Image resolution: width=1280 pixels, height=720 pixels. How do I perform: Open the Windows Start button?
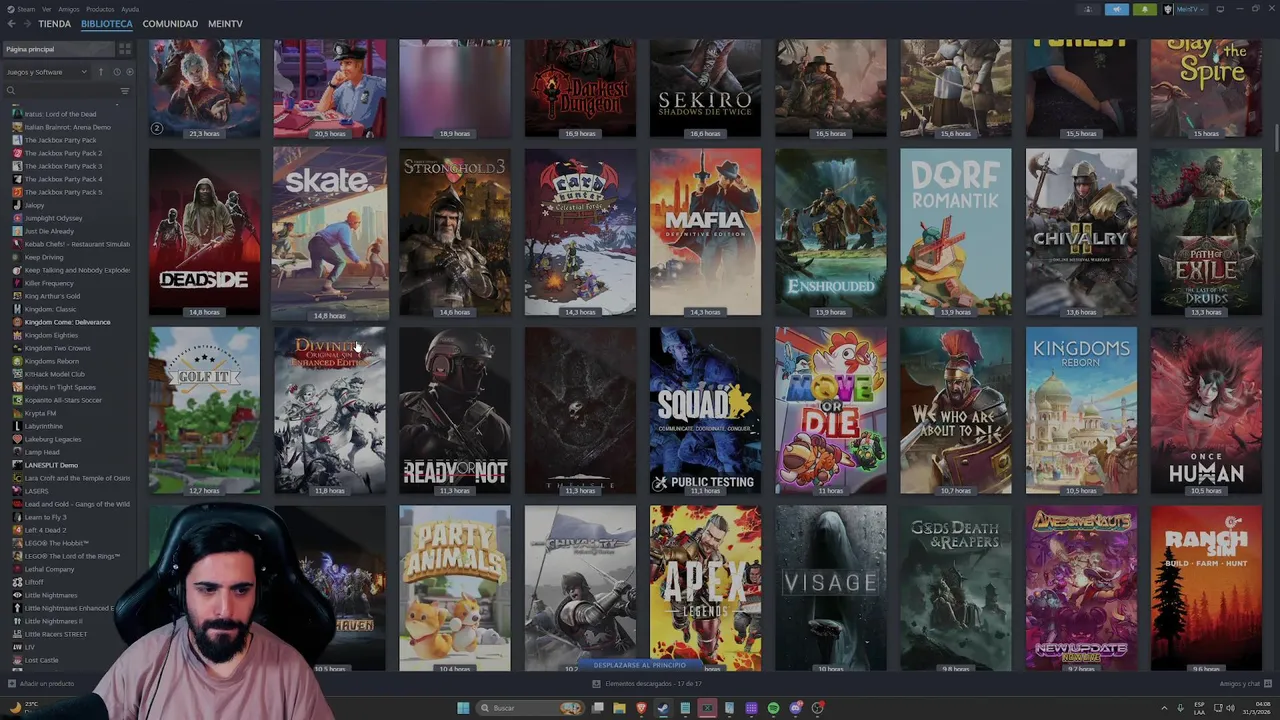click(x=463, y=708)
